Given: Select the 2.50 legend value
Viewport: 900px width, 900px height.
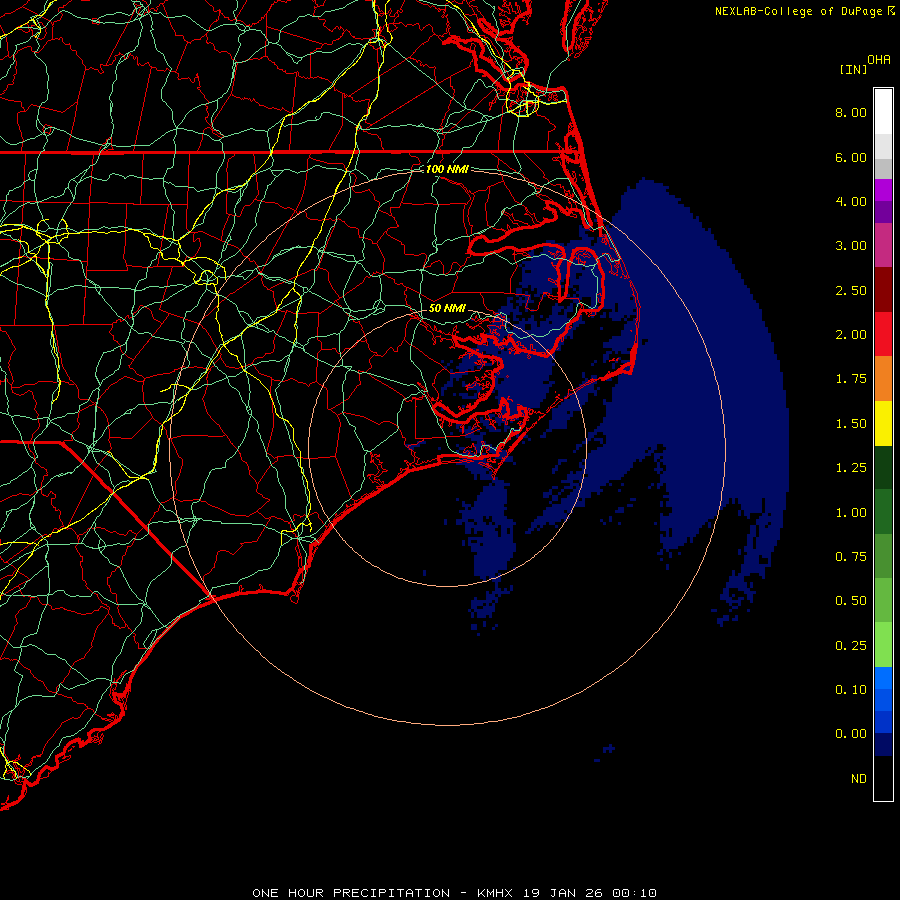Looking at the screenshot, I should [851, 290].
